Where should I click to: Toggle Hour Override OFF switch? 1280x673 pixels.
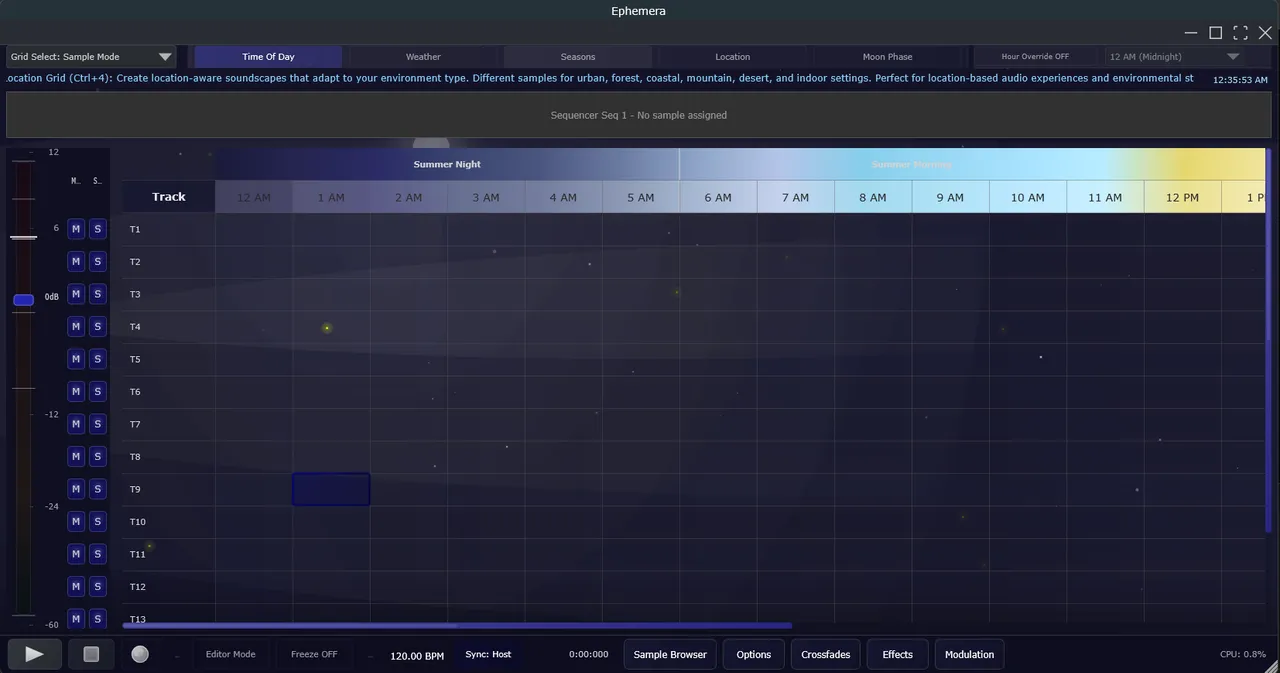coord(1035,57)
